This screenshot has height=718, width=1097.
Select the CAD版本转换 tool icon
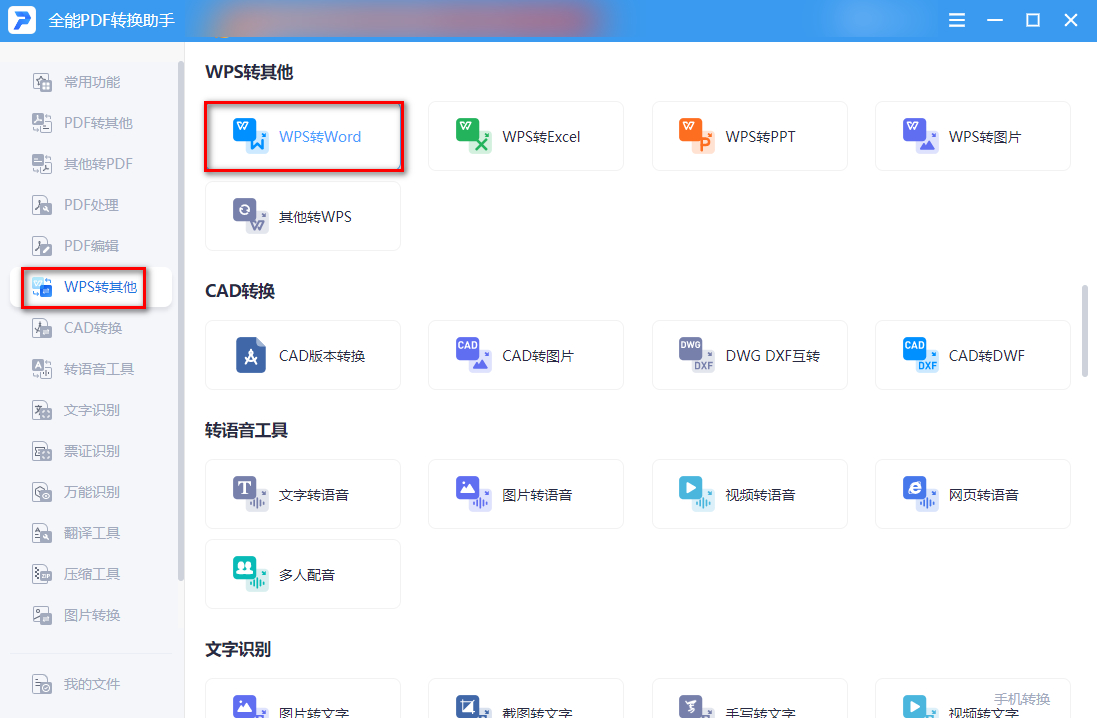coord(303,355)
